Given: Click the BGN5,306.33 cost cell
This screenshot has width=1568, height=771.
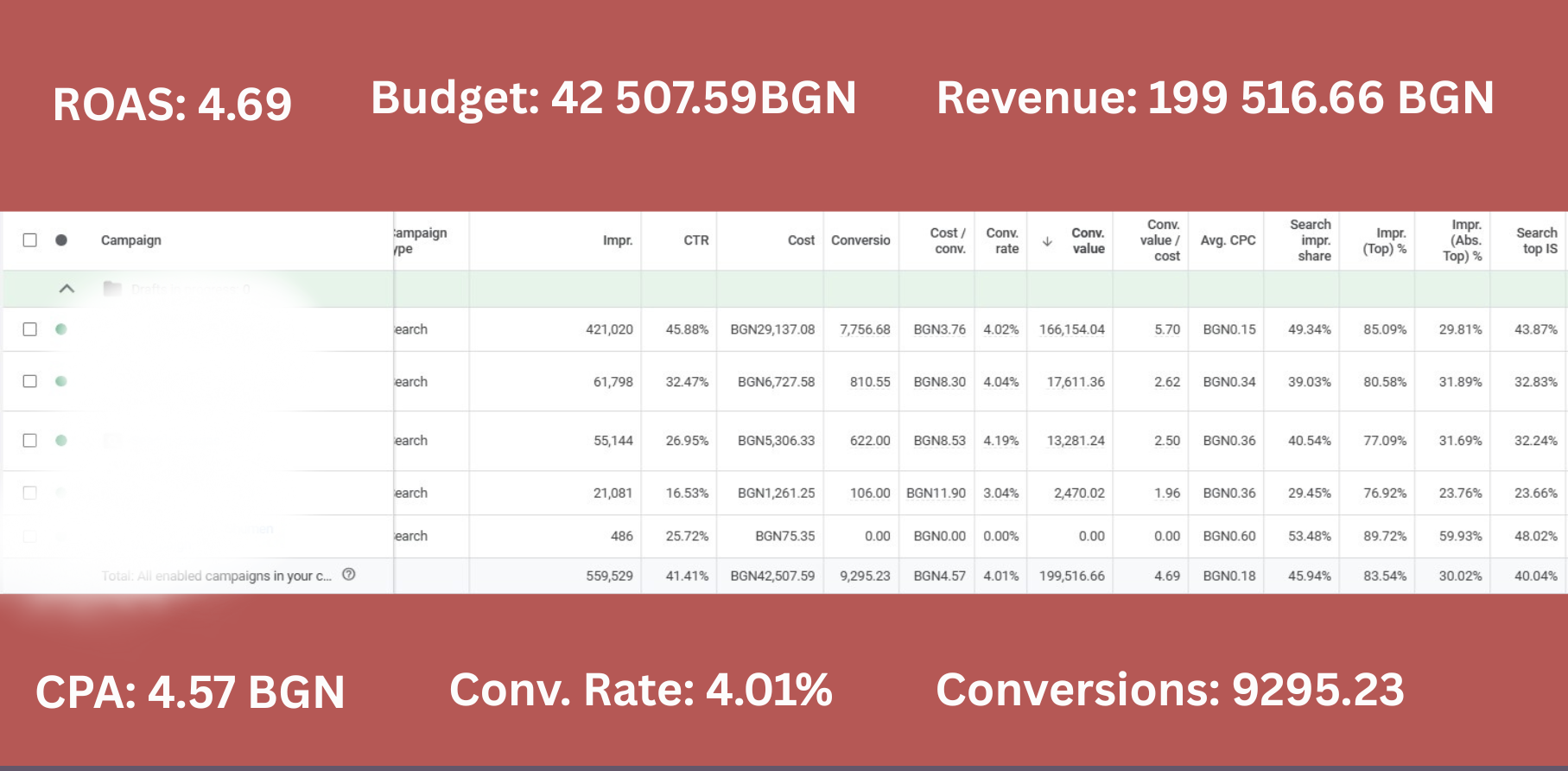Looking at the screenshot, I should tap(776, 440).
